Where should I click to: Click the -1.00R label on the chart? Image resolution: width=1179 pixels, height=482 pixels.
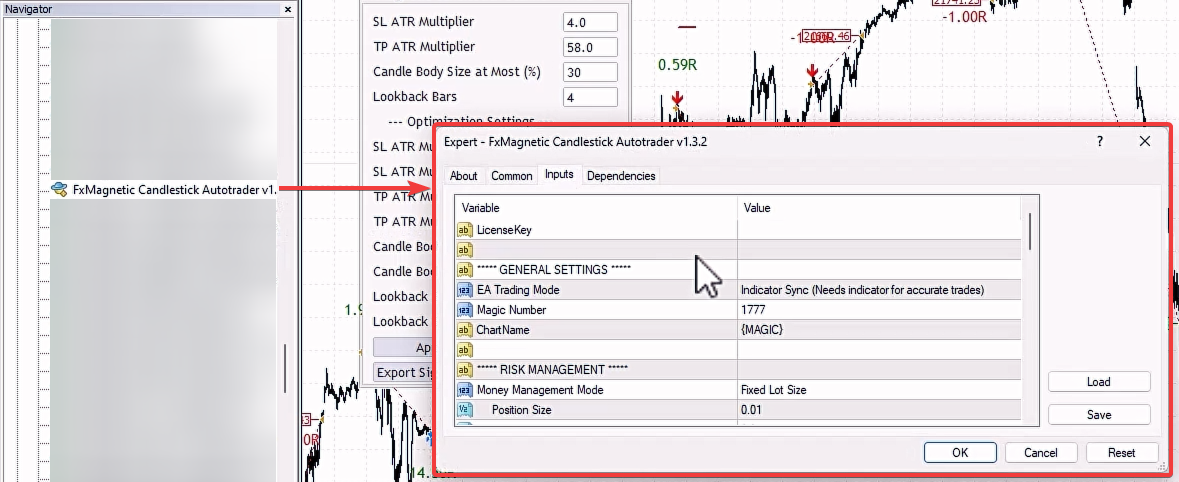964,17
